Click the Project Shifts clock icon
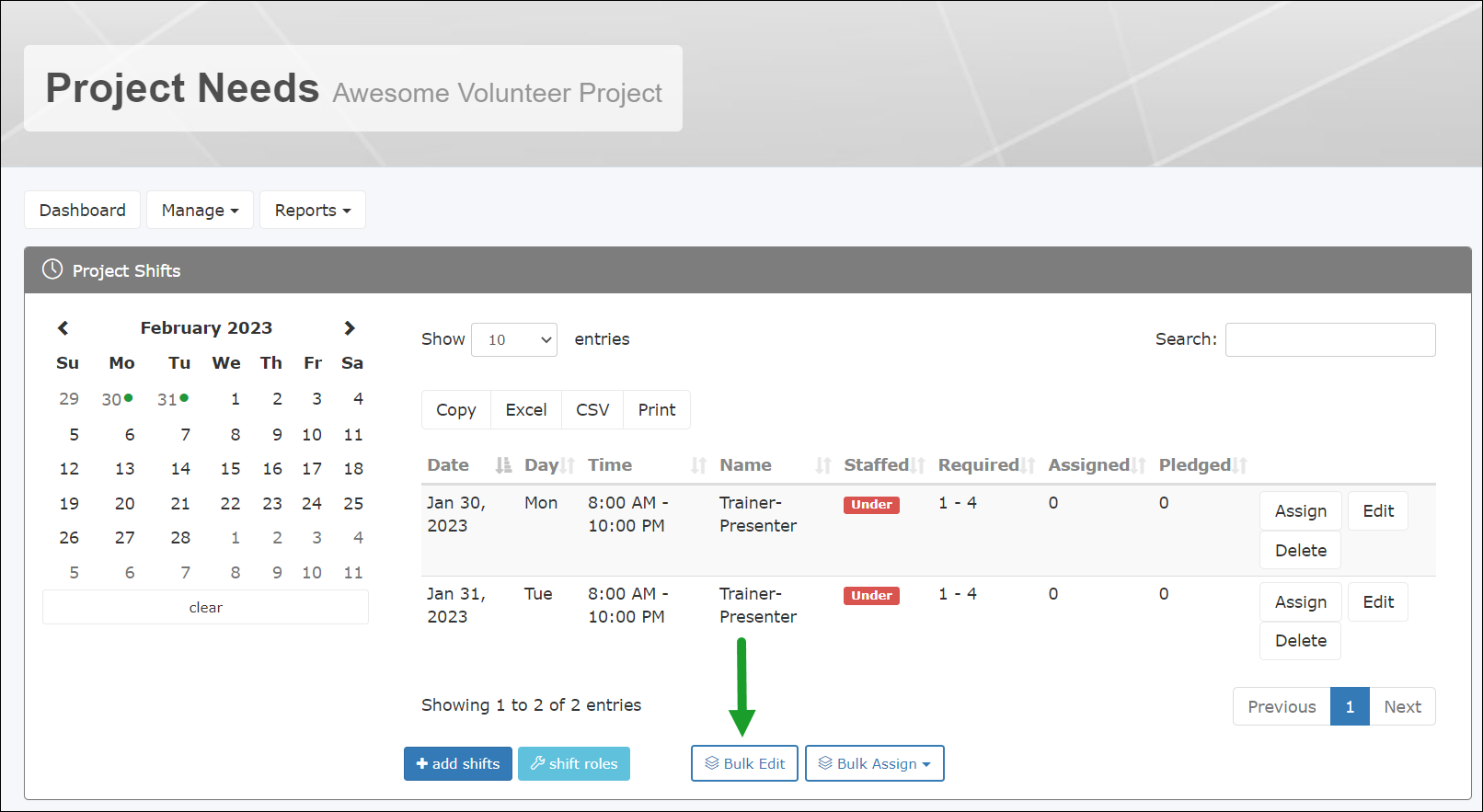This screenshot has height=812, width=1483. [52, 269]
